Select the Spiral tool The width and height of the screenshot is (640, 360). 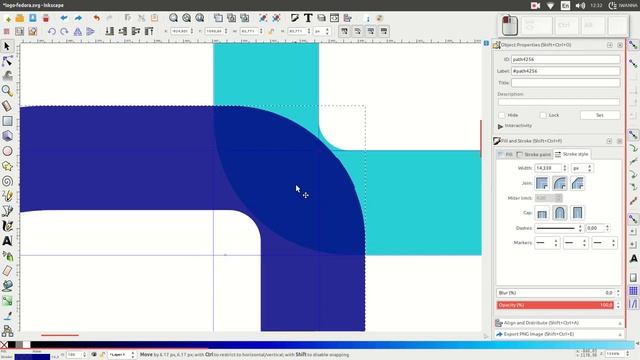click(7, 181)
